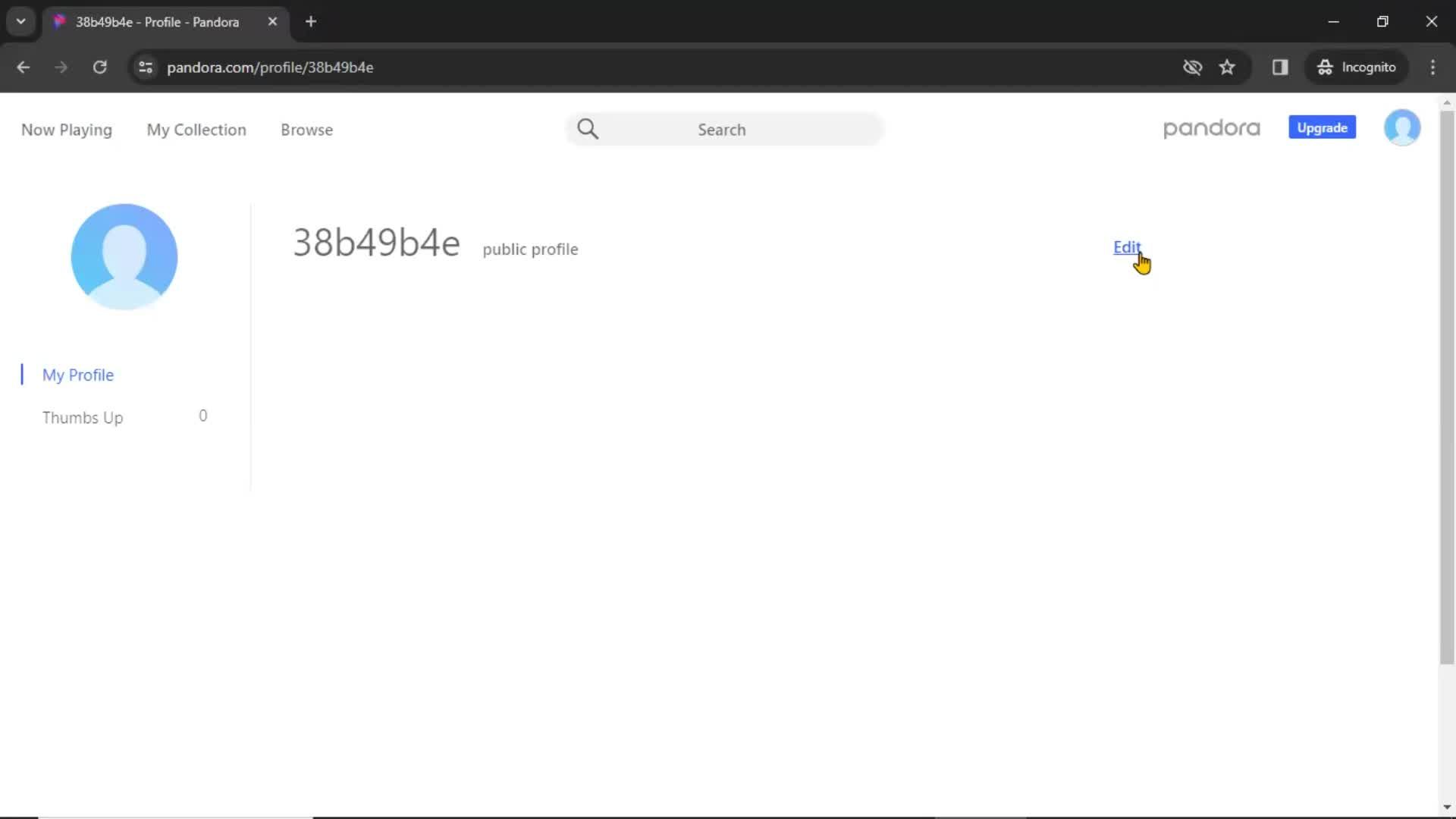Open Now Playing navigation tab
1456x819 pixels.
tap(66, 130)
